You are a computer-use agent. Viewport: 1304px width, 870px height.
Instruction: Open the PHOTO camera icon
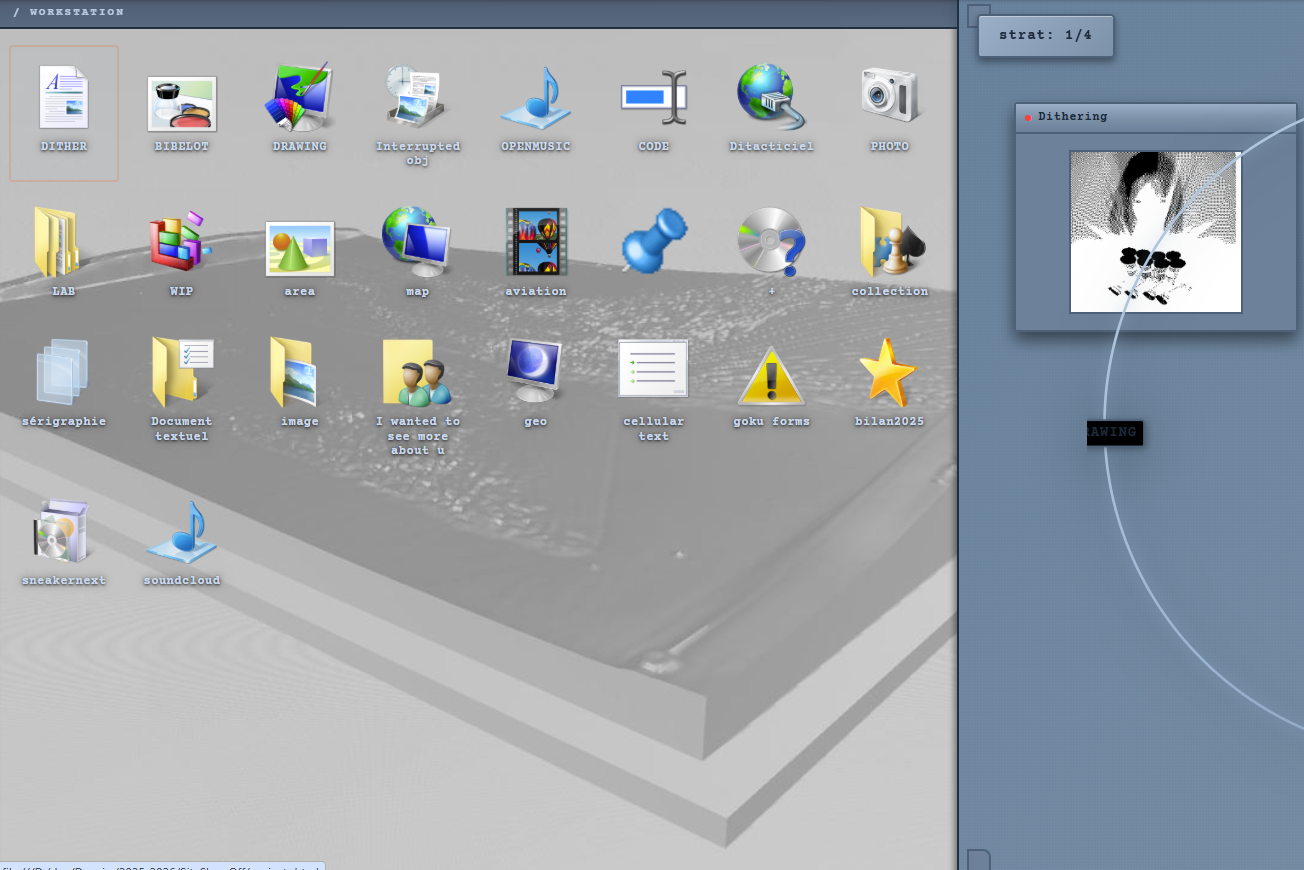click(890, 95)
